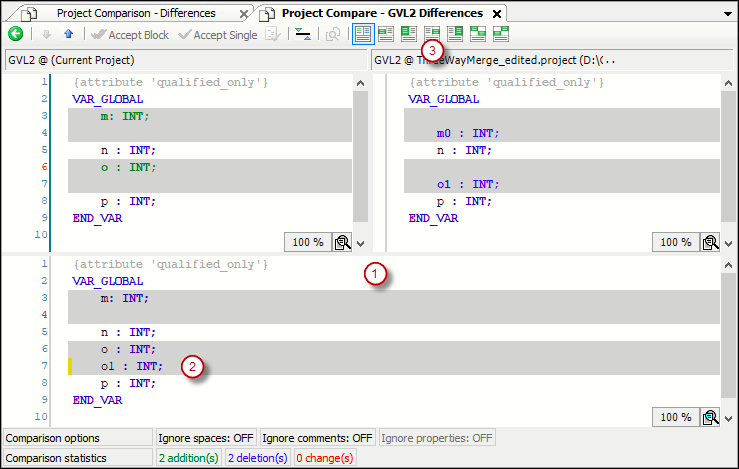Click the zoom magnifier icon in left pane
Screen dimensions: 739x469
pyautogui.click(x=342, y=242)
